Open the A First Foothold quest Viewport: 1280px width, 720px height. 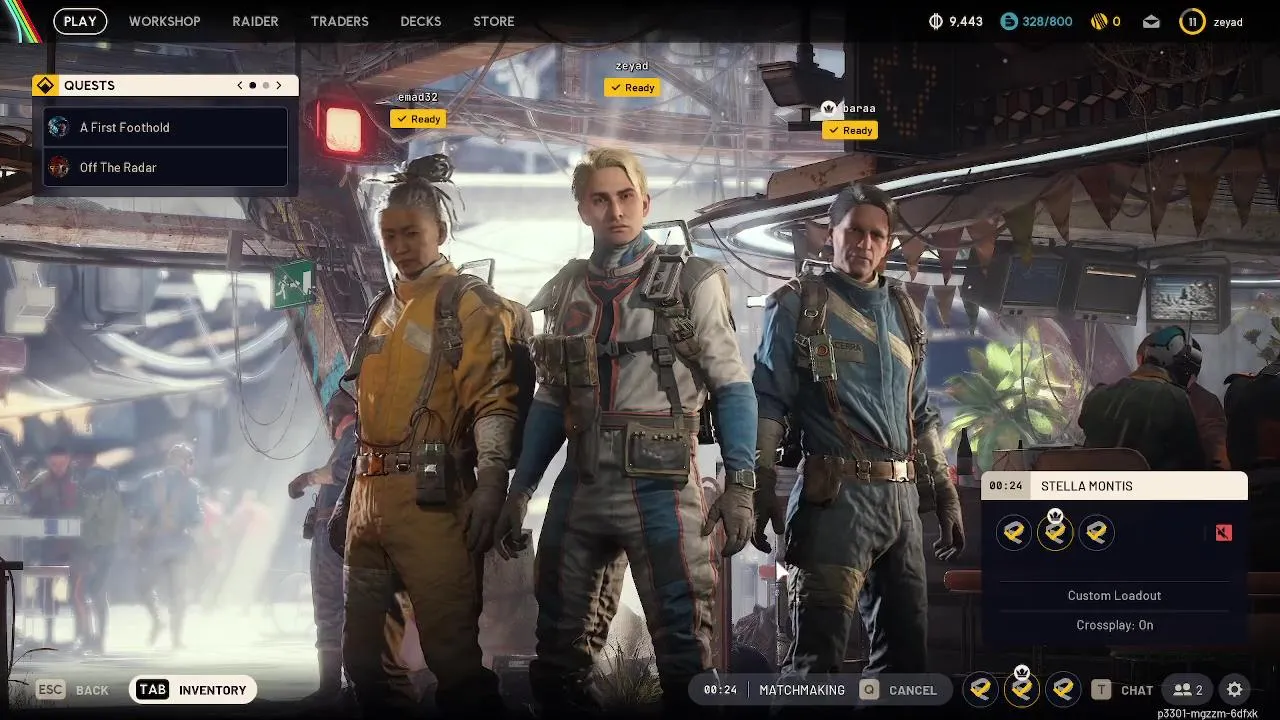tap(166, 127)
